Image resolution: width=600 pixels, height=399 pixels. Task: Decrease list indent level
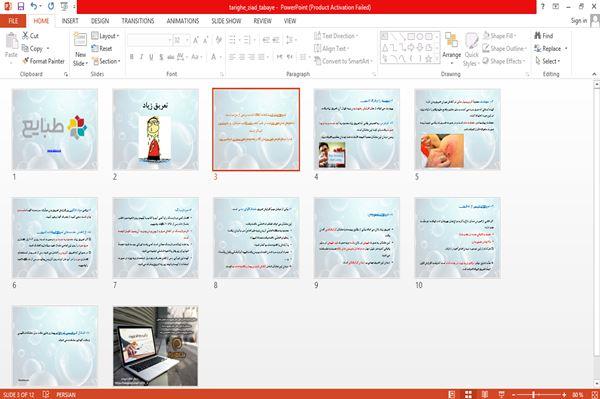(x=266, y=40)
